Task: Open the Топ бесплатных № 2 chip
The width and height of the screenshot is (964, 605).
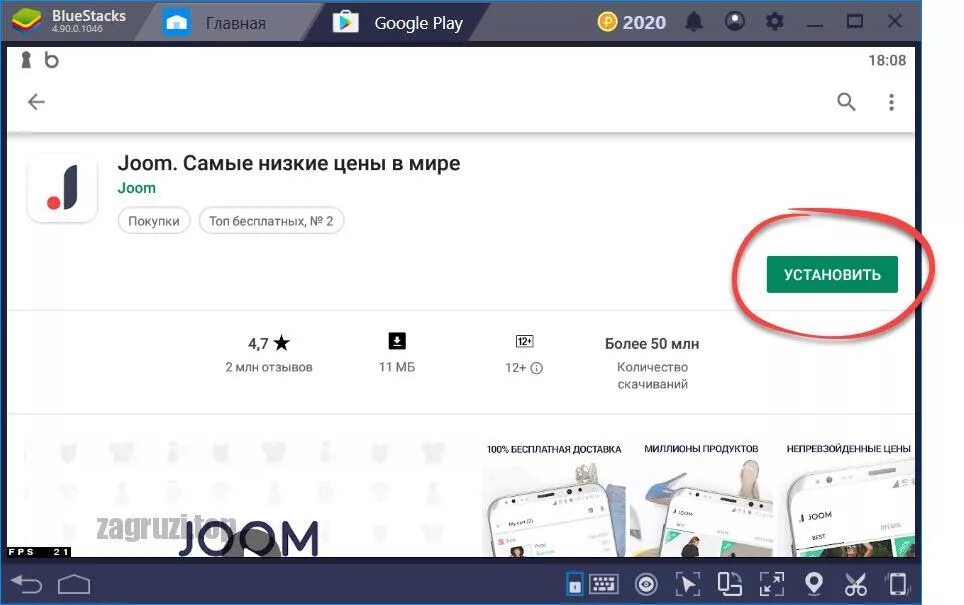Action: coord(271,221)
